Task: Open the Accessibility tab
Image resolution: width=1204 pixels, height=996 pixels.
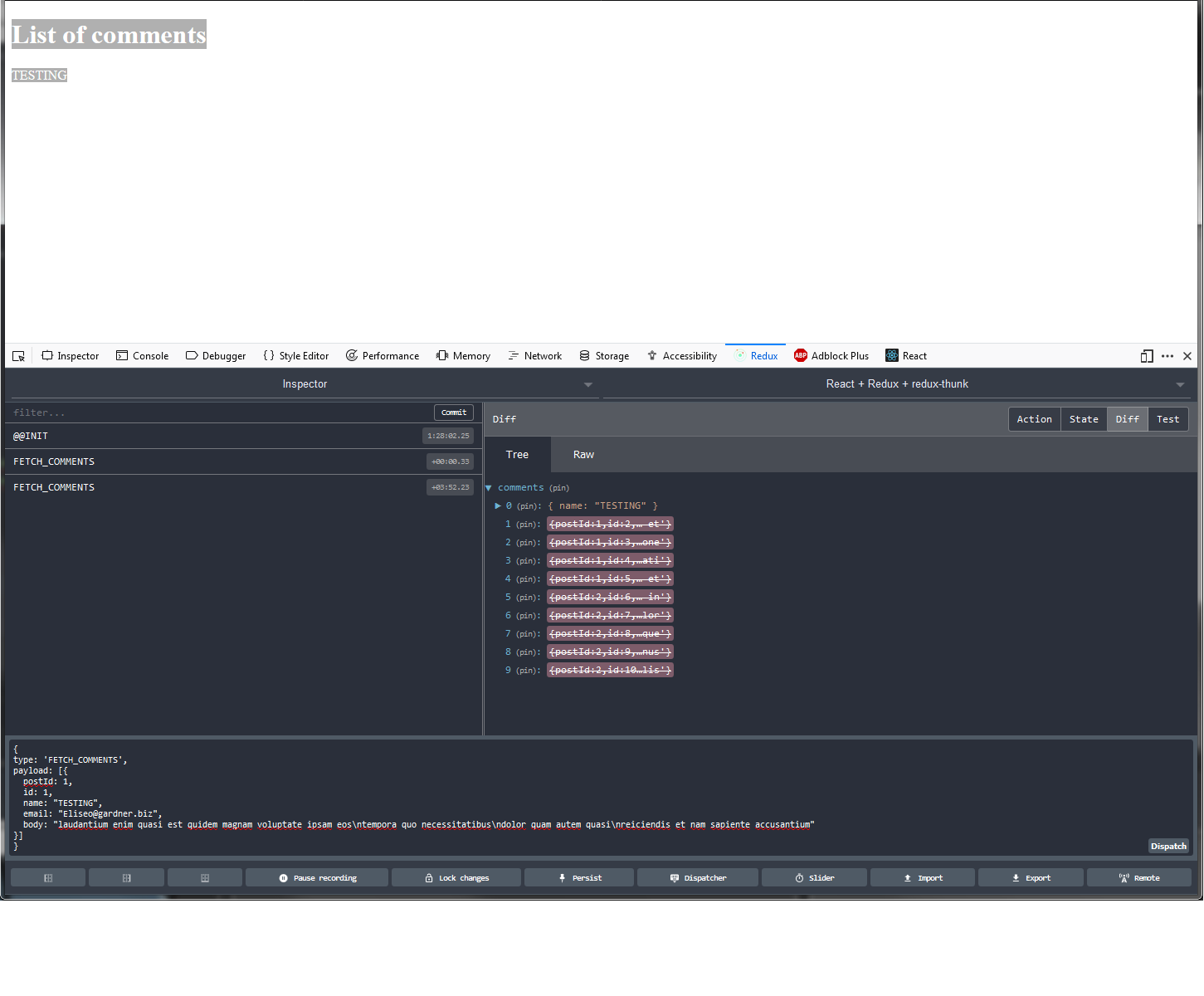Action: point(682,356)
